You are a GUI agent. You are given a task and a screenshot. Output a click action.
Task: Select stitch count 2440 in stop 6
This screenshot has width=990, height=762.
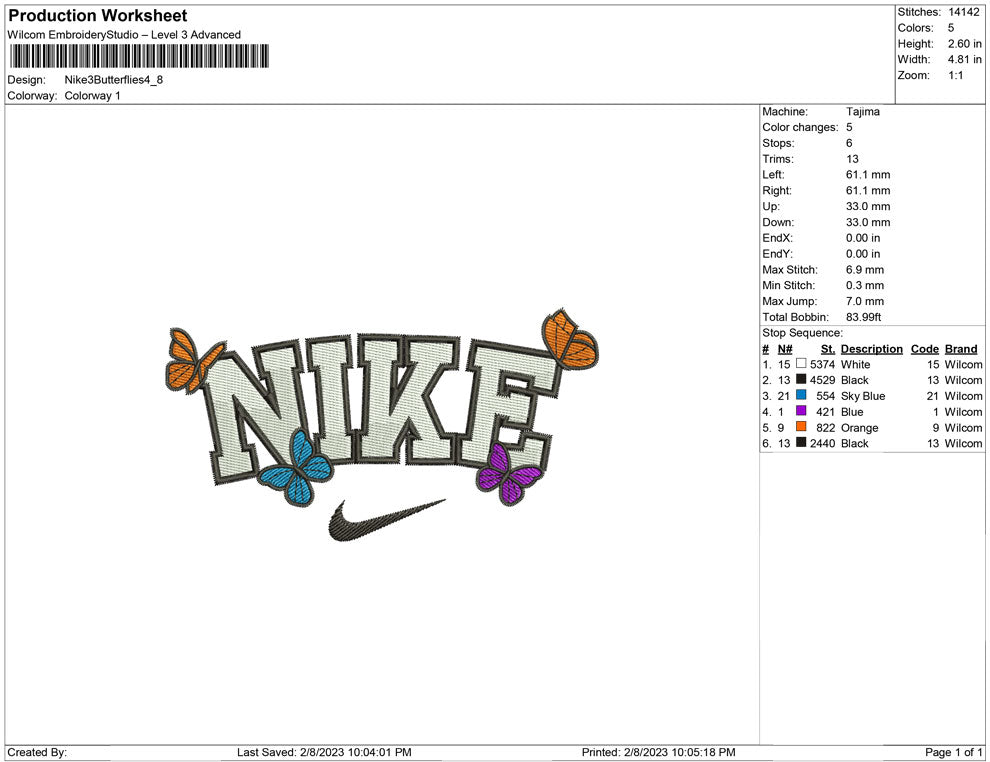[823, 444]
